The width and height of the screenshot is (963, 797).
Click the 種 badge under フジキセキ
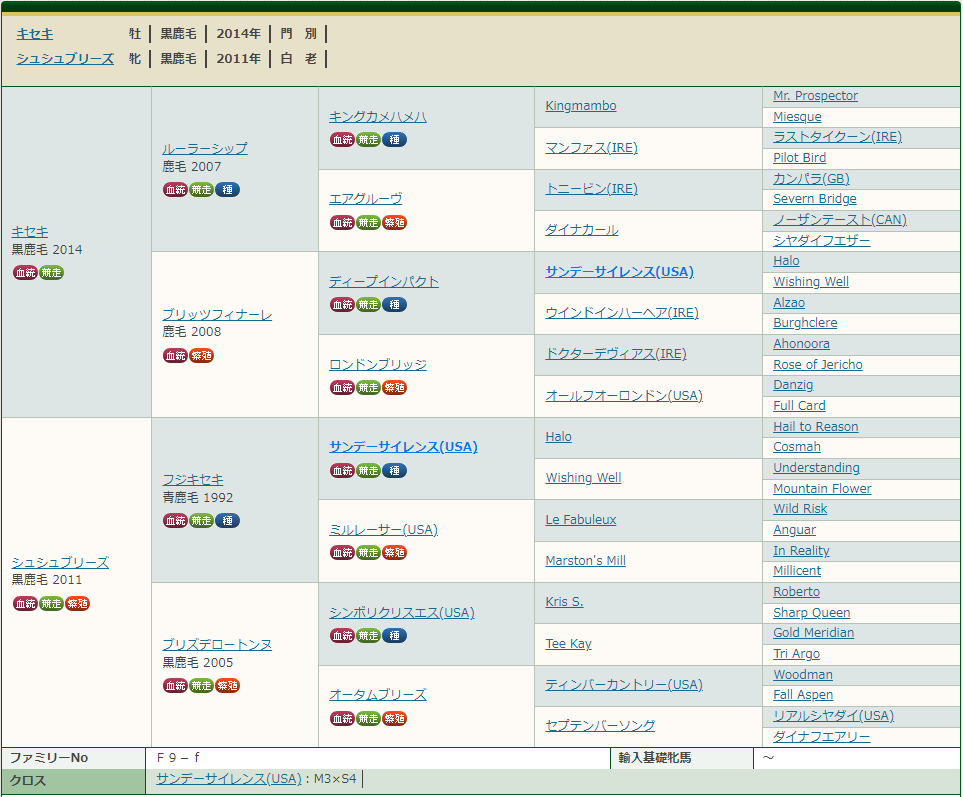(227, 521)
